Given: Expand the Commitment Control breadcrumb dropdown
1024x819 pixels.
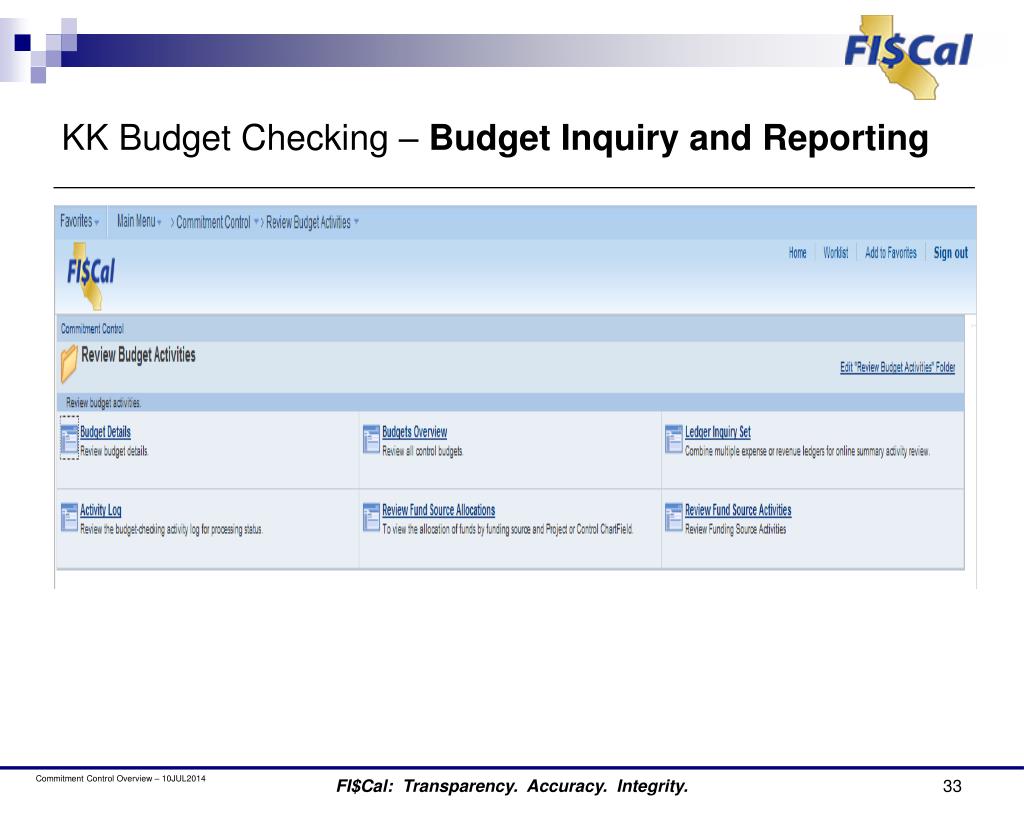Looking at the screenshot, I should 256,222.
